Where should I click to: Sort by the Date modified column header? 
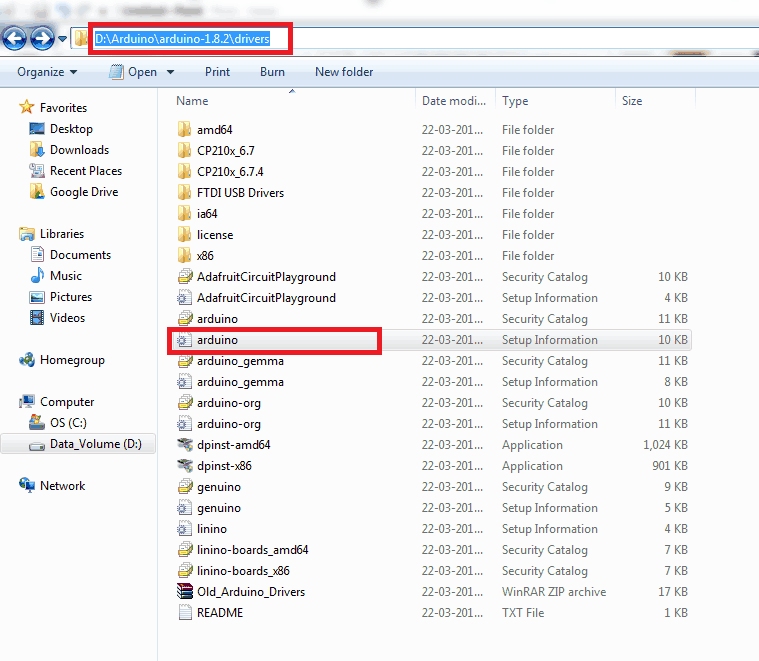point(454,101)
